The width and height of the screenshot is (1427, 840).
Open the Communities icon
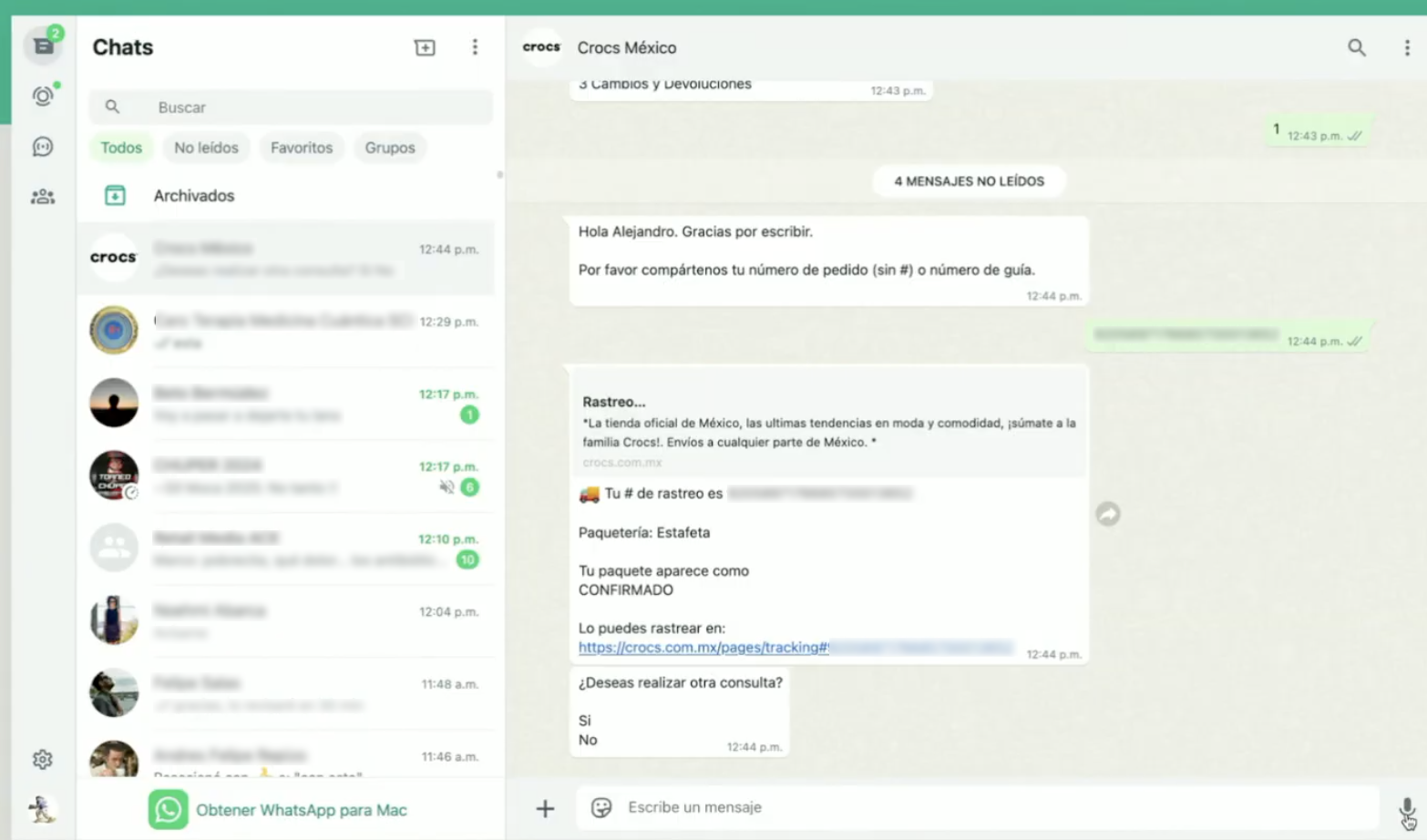(42, 196)
